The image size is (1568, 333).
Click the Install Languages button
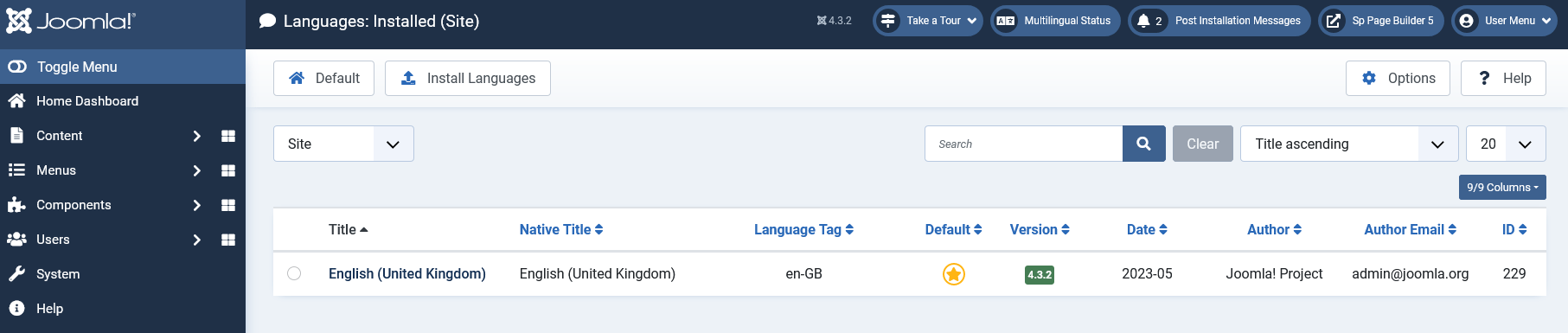coord(468,78)
